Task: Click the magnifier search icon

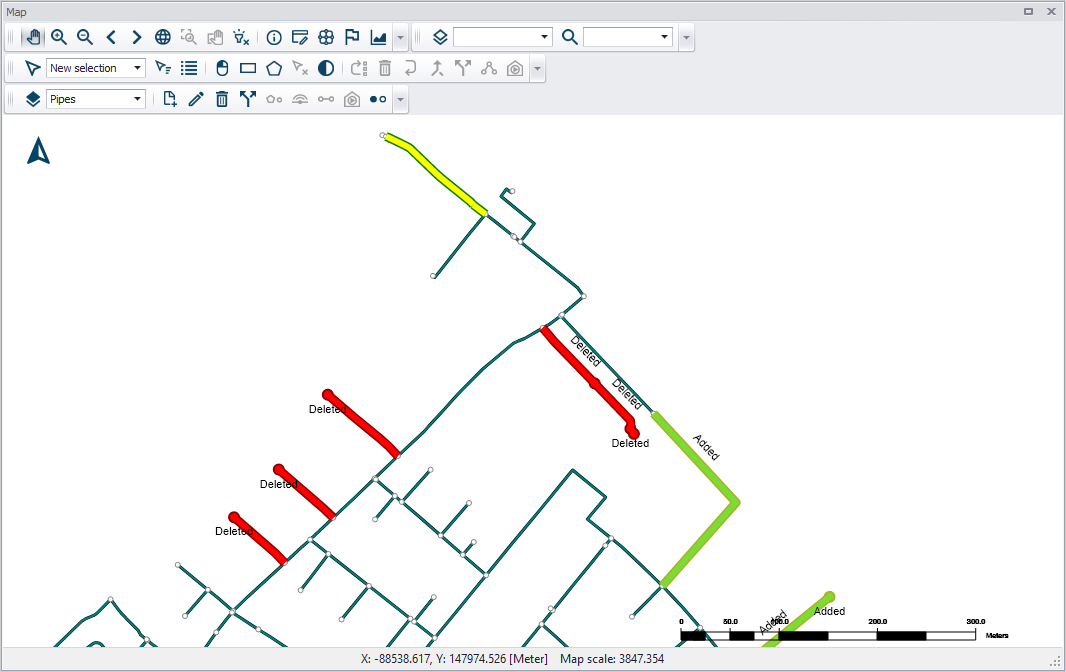Action: (570, 37)
